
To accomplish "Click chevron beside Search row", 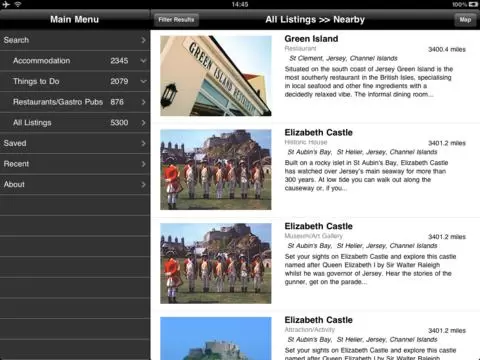I will coord(143,40).
